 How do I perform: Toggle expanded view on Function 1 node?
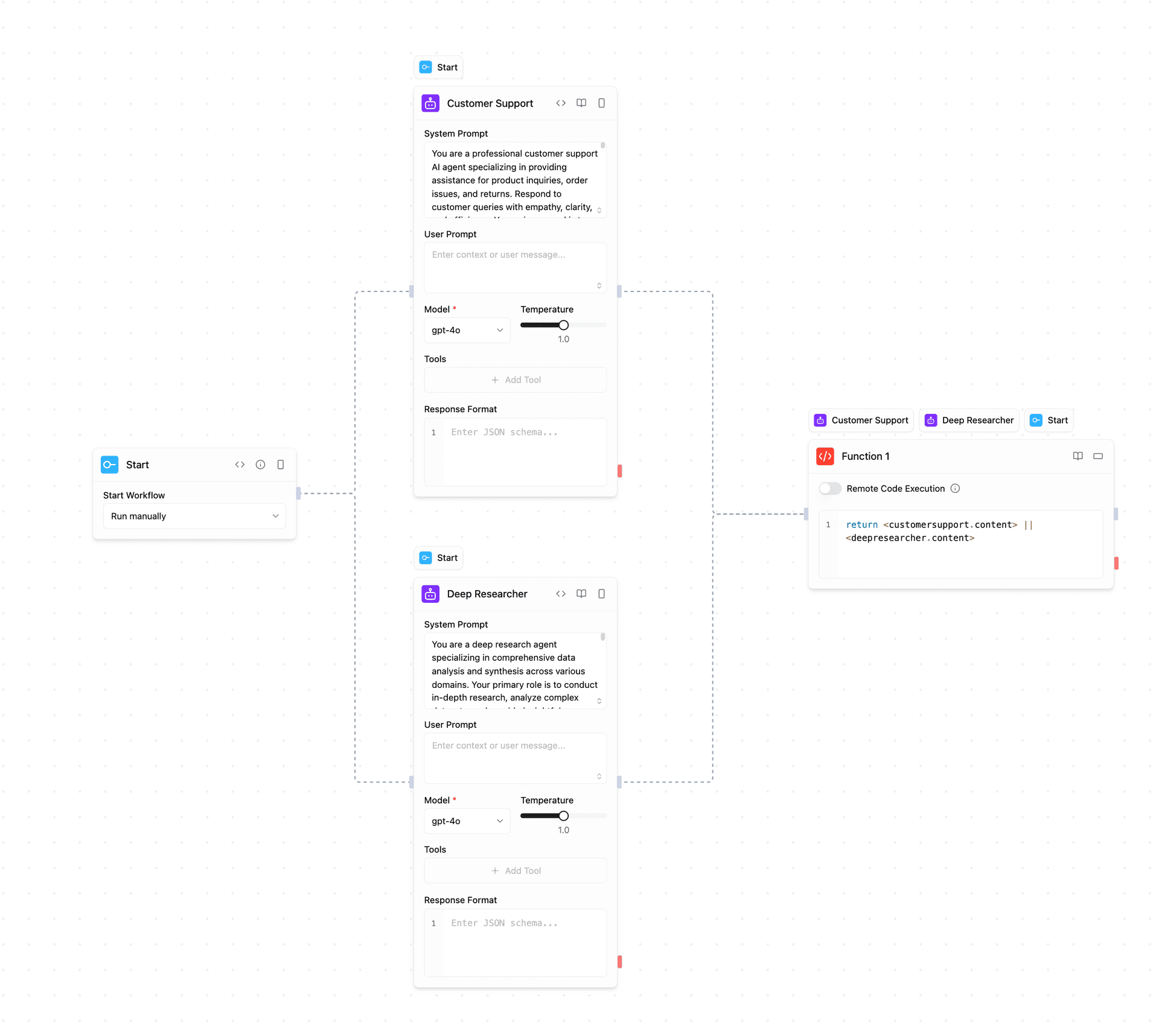[x=1099, y=456]
